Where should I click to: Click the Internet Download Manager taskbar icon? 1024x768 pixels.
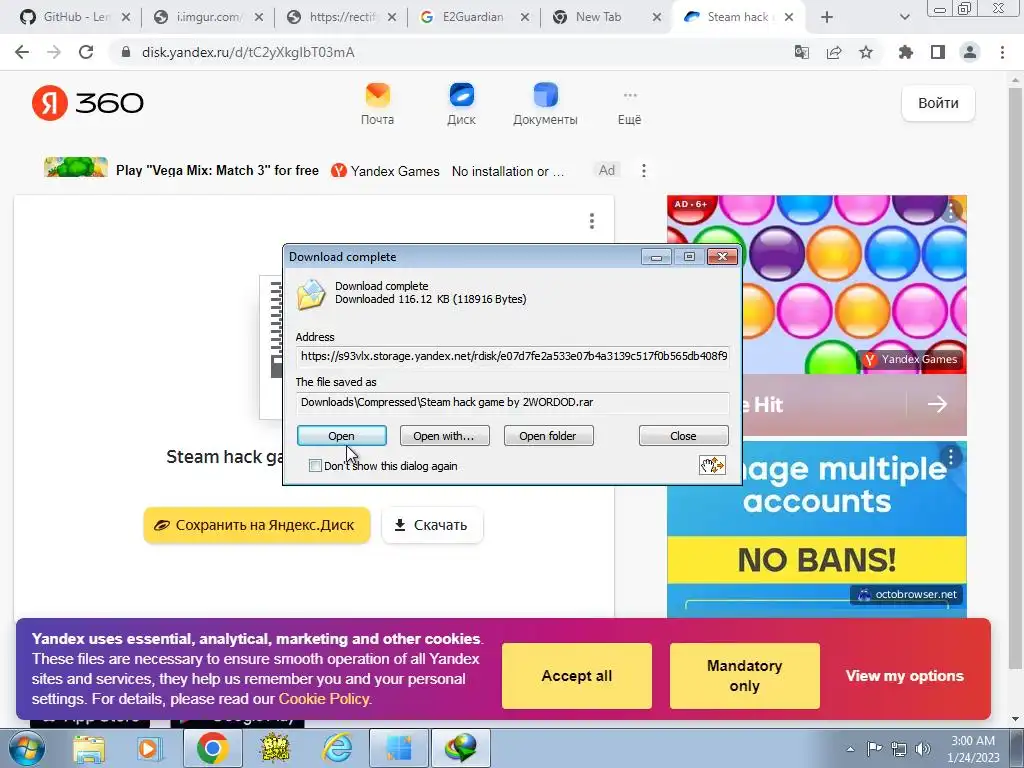coord(461,748)
